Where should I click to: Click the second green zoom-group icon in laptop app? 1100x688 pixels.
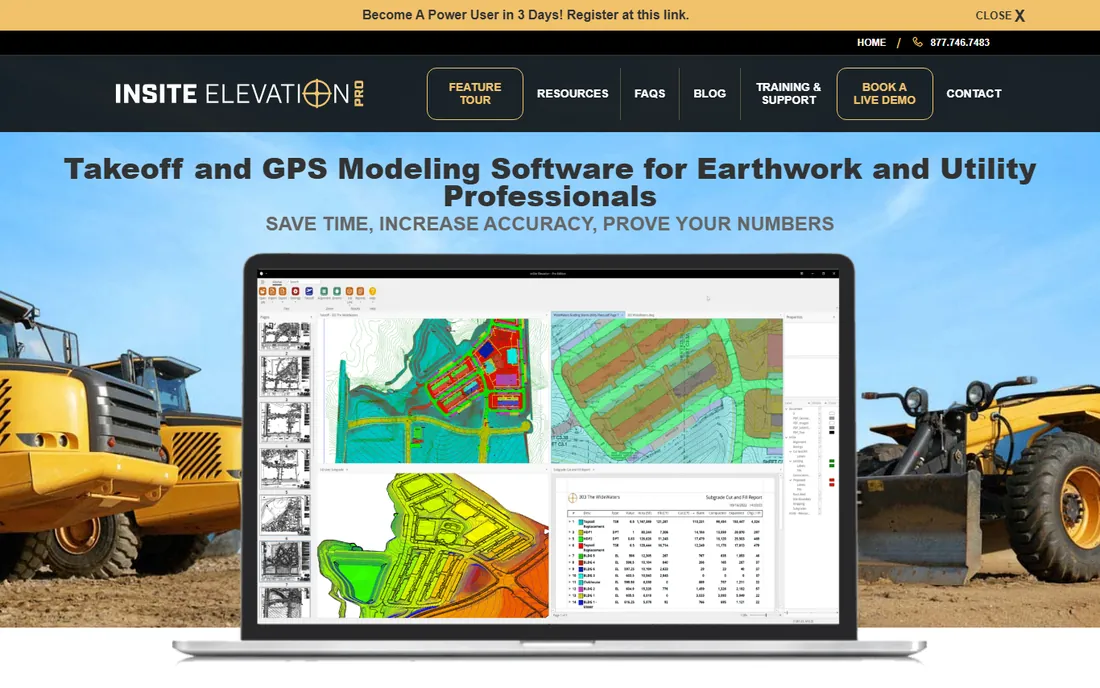337,291
